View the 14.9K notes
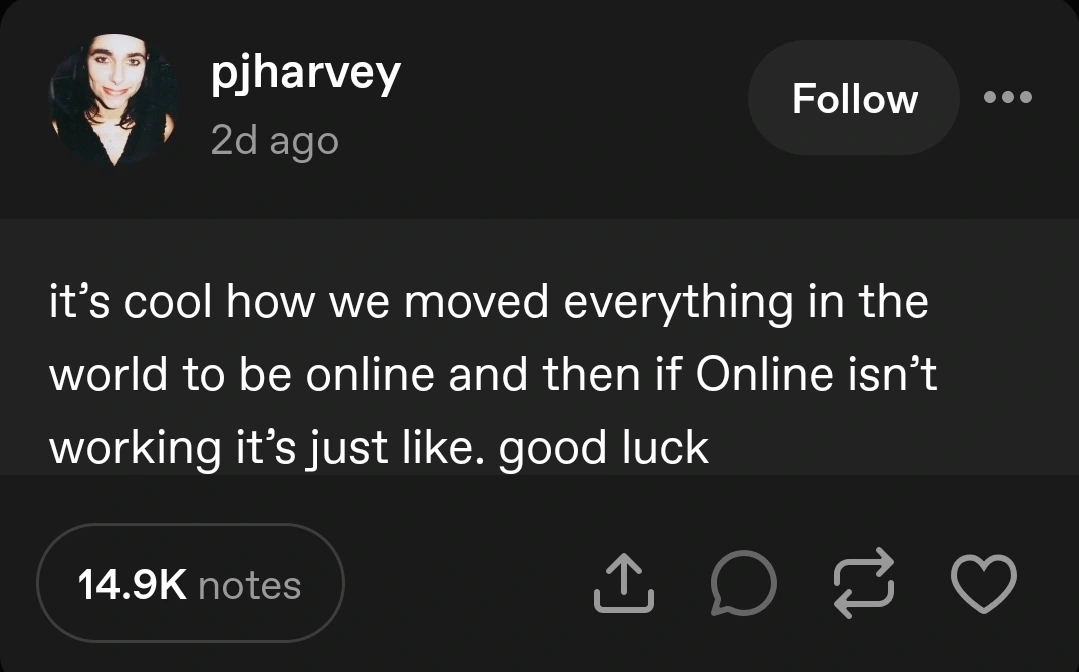This screenshot has height=672, width=1079. [190, 584]
